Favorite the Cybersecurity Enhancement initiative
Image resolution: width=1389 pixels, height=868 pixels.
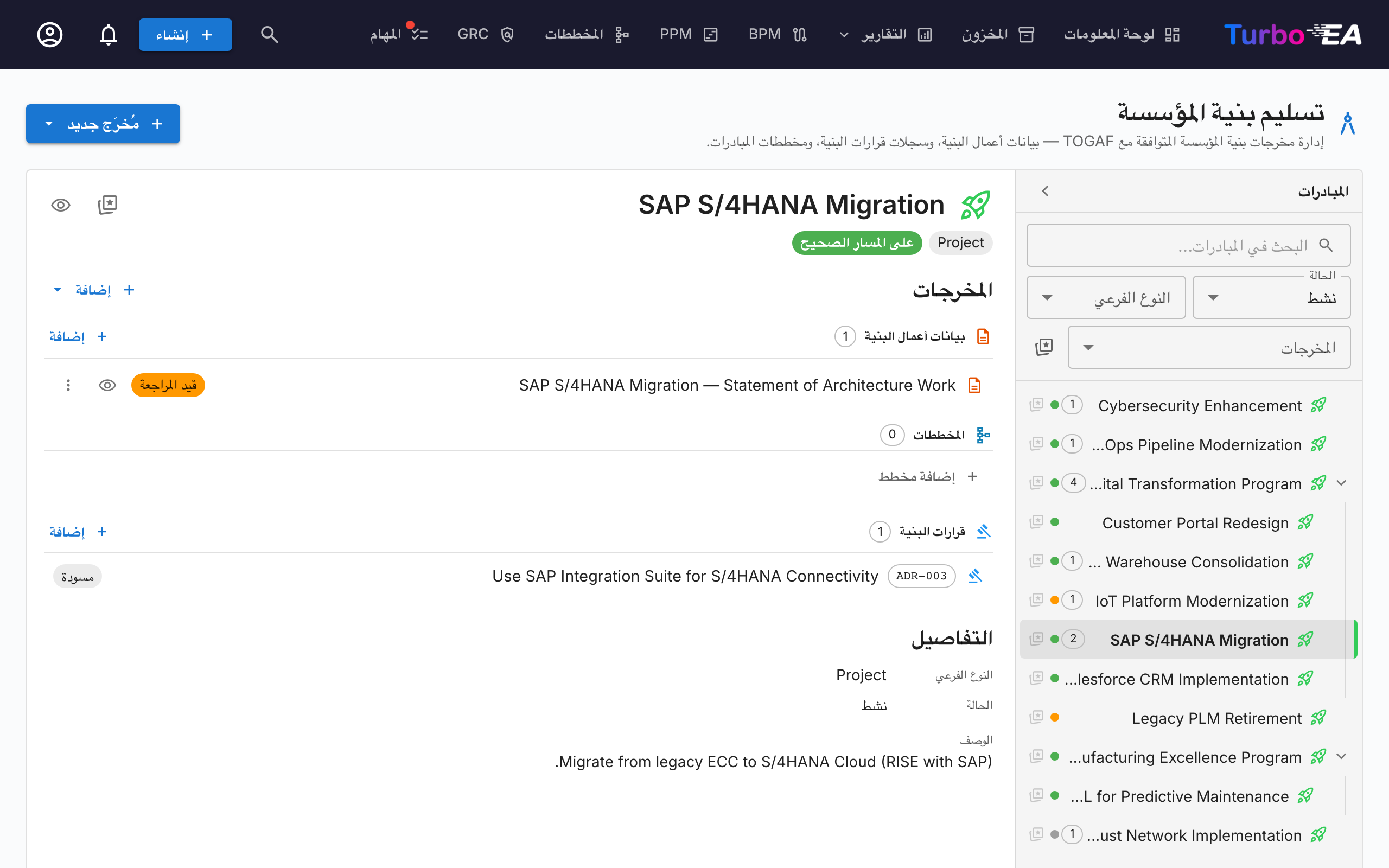(x=1036, y=405)
